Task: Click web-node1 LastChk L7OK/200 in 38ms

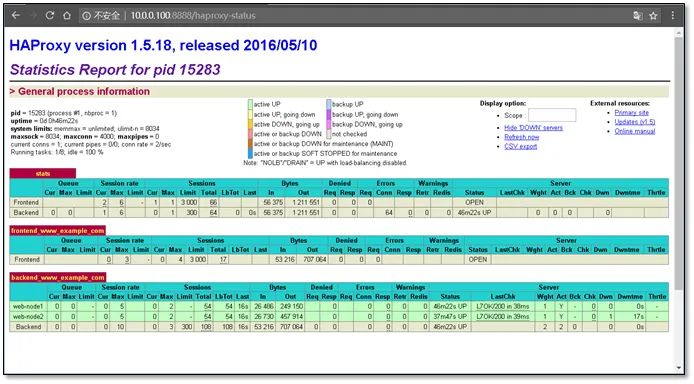Action: click(502, 306)
